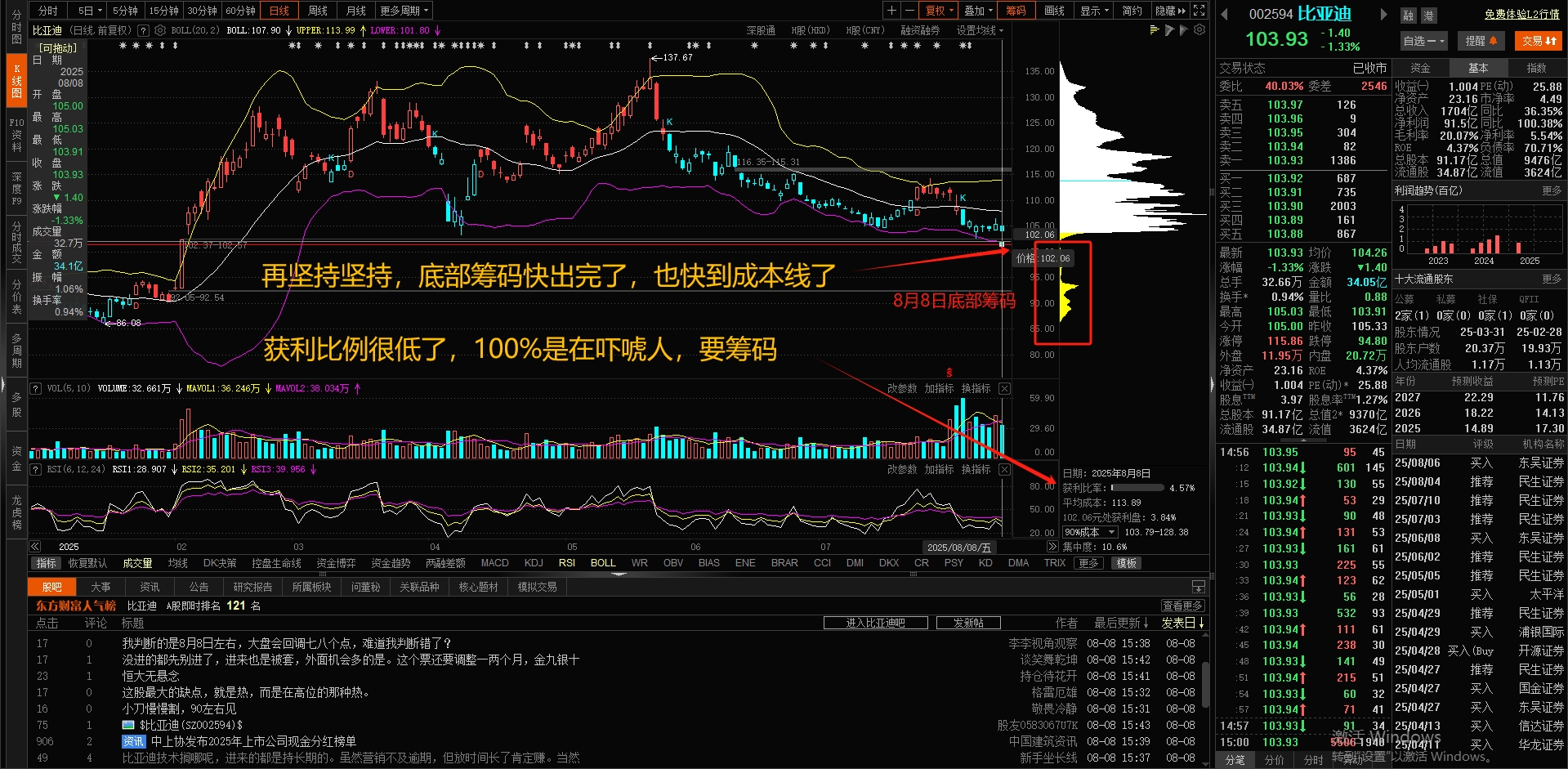
Task: Switch chart to 60分钟 period
Action: [241, 11]
